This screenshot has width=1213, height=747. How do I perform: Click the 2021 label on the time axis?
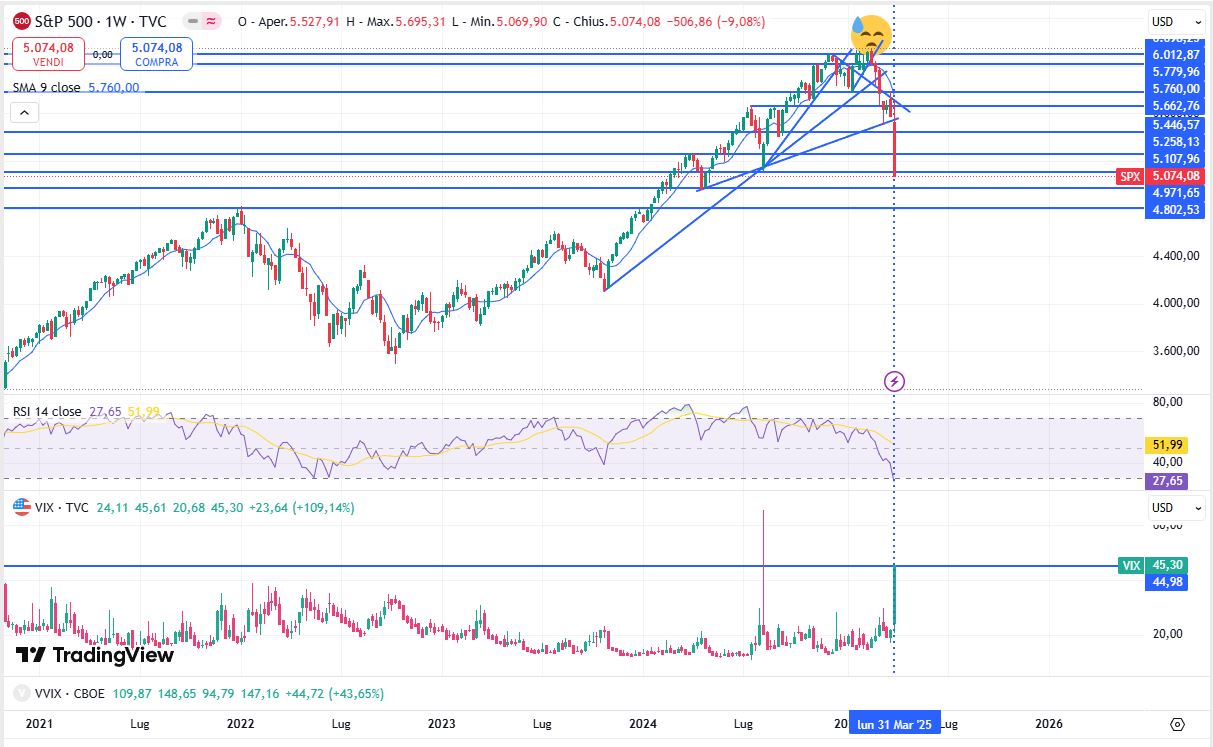[38, 724]
